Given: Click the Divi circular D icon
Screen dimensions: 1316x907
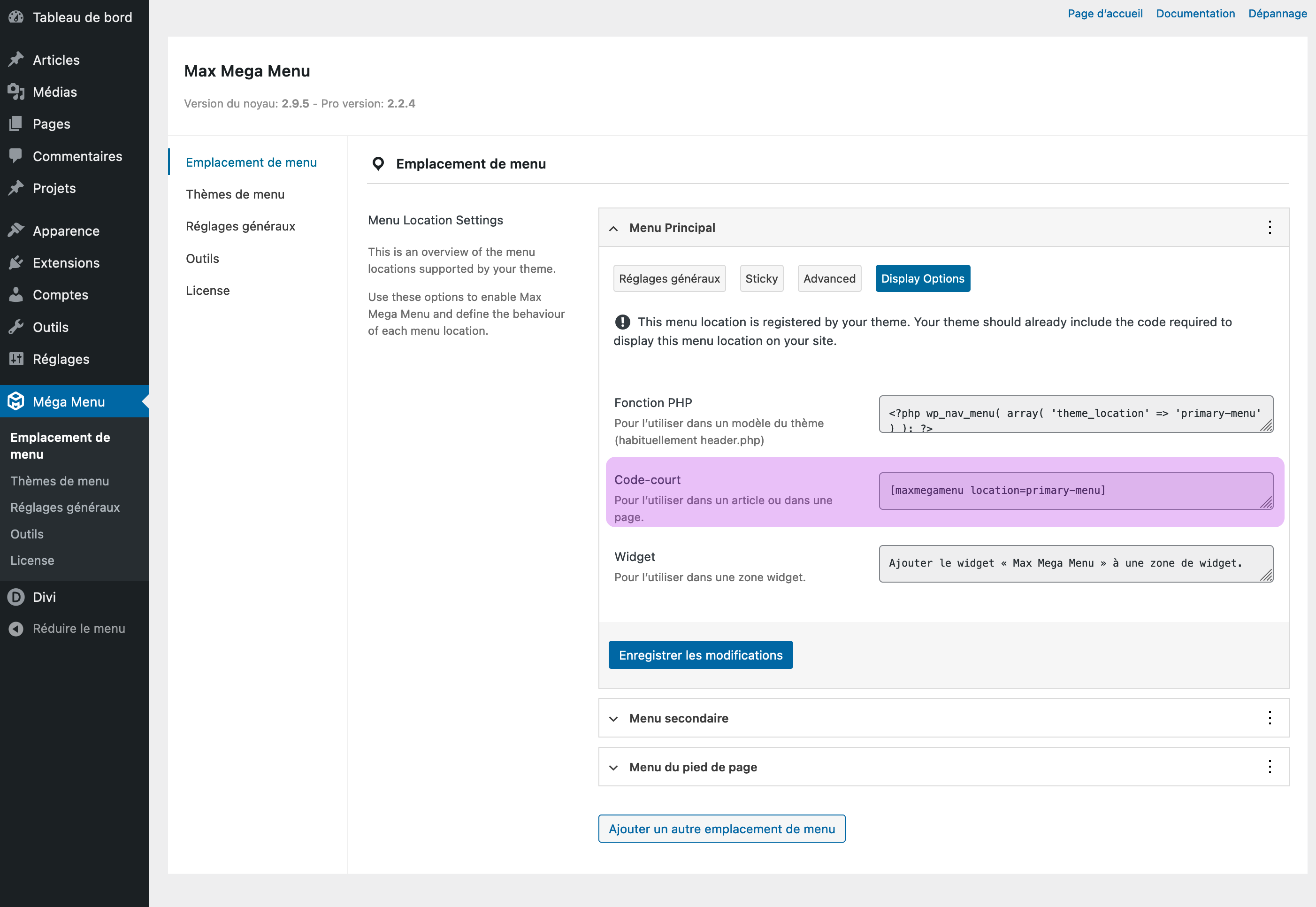Looking at the screenshot, I should [x=16, y=597].
